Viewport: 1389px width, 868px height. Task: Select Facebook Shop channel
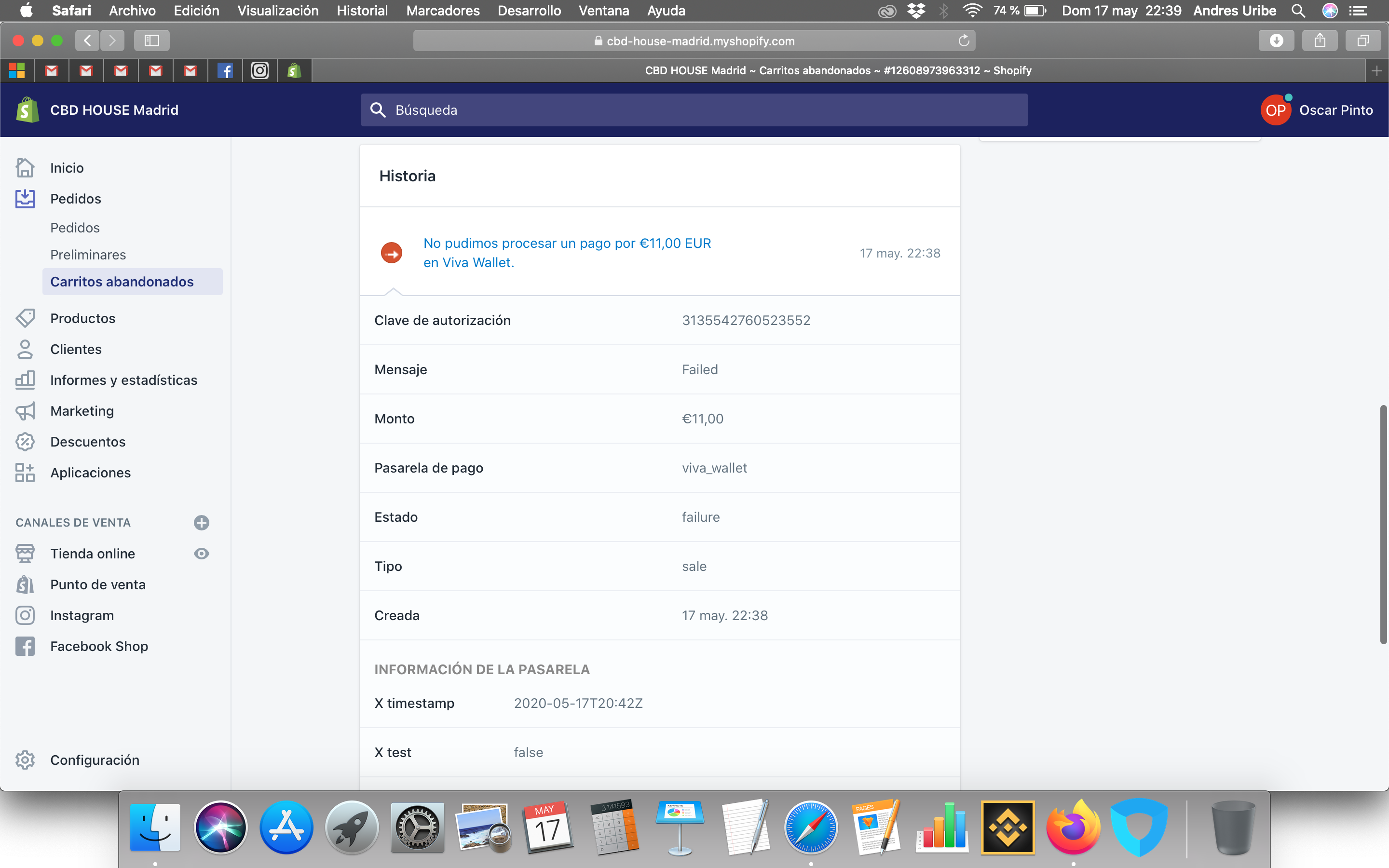(99, 646)
